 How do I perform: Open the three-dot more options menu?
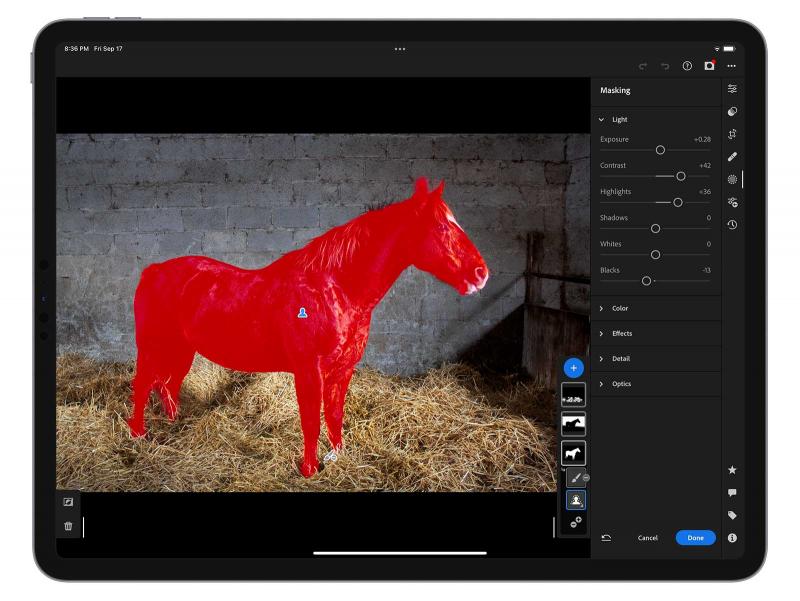point(731,66)
